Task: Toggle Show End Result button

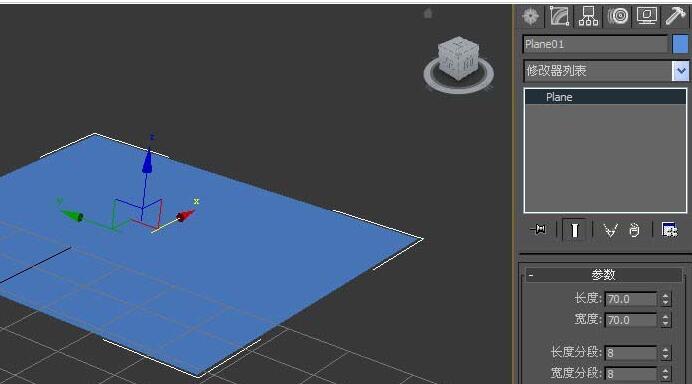Action: [574, 230]
